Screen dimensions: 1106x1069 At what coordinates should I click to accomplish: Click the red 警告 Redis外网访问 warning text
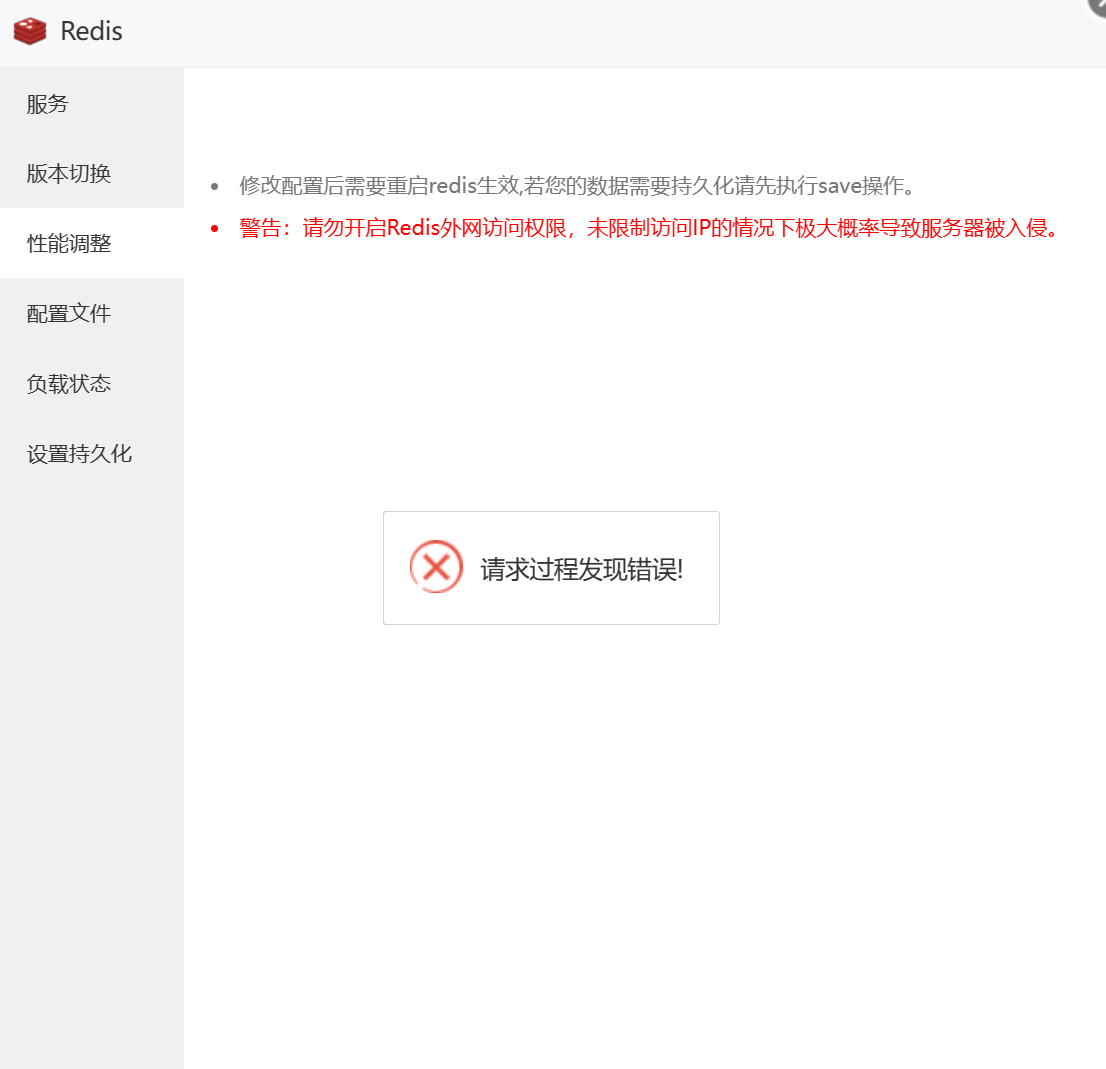pyautogui.click(x=649, y=228)
